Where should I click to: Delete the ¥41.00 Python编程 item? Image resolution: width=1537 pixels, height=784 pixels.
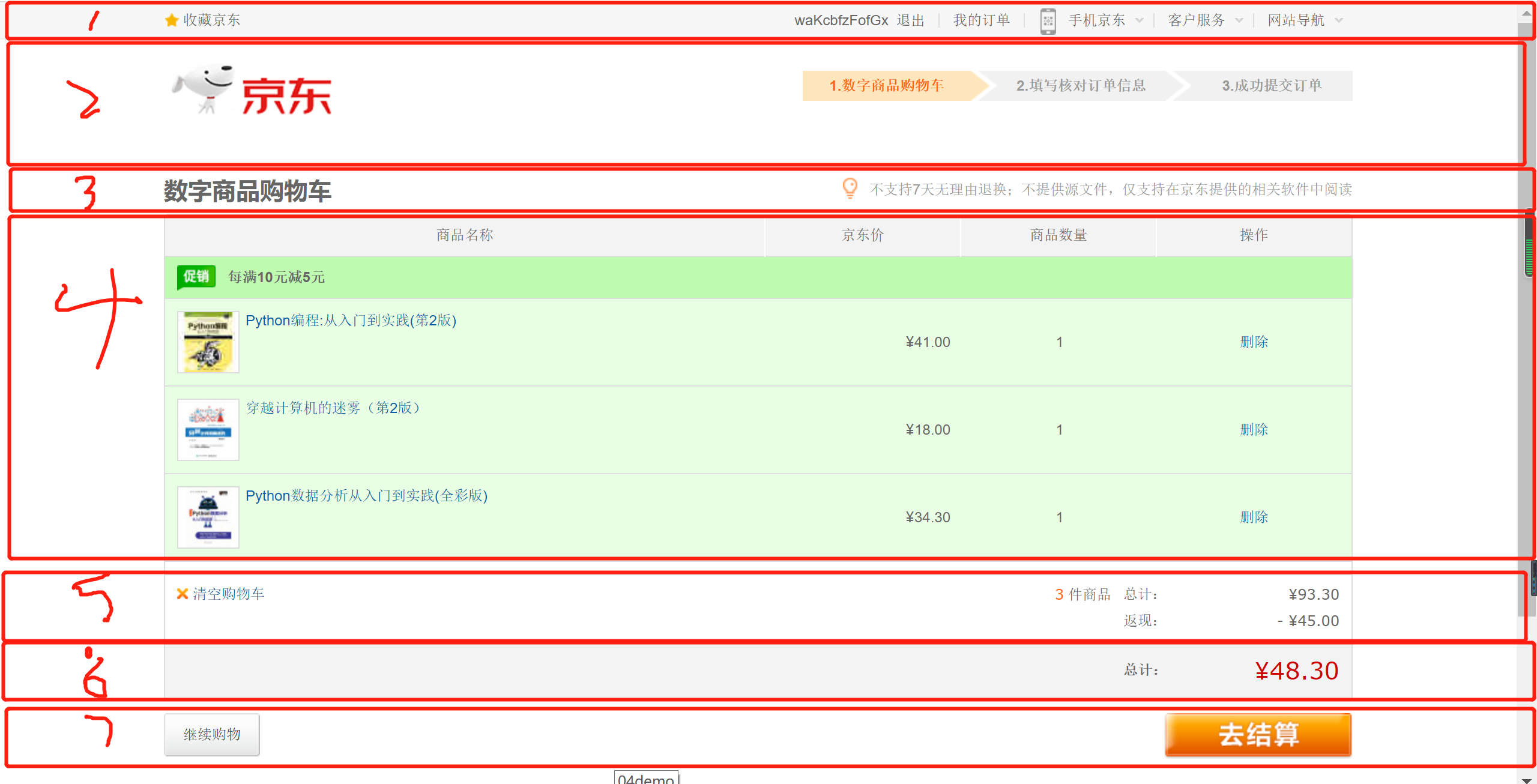[1254, 342]
